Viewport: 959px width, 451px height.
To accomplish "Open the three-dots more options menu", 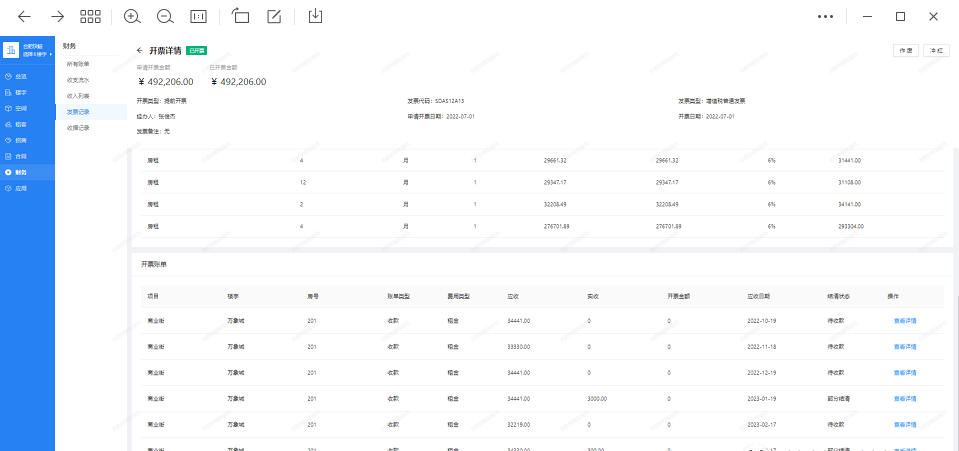I will click(825, 16).
